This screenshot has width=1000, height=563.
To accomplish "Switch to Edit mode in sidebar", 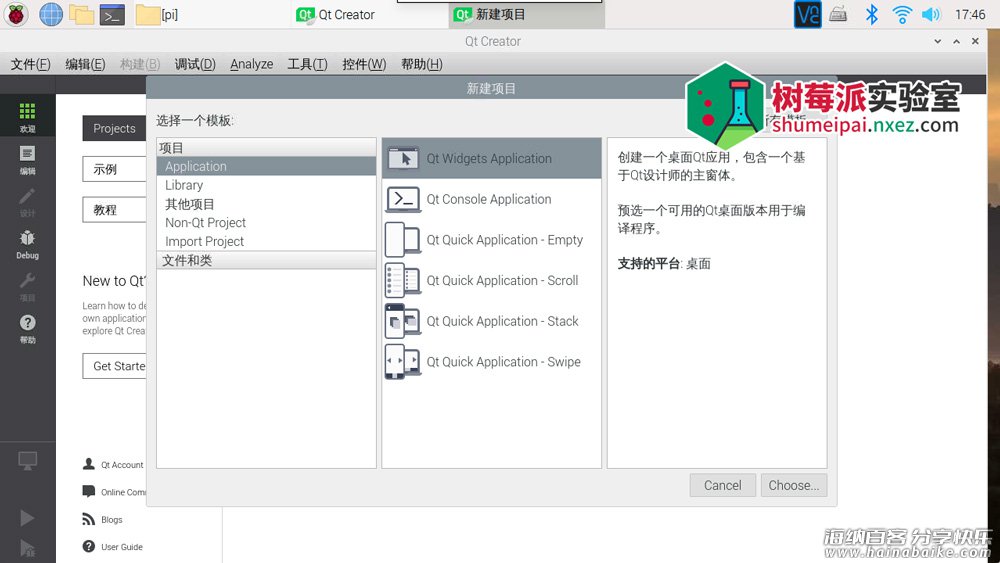I will coord(27,160).
